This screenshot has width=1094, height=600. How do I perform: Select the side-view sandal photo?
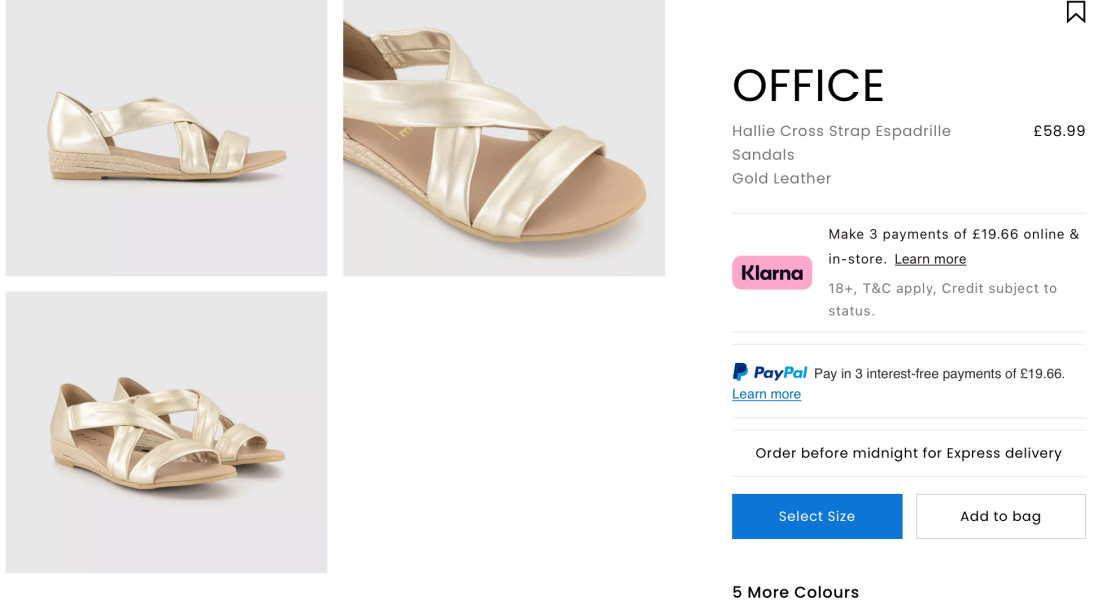point(166,138)
